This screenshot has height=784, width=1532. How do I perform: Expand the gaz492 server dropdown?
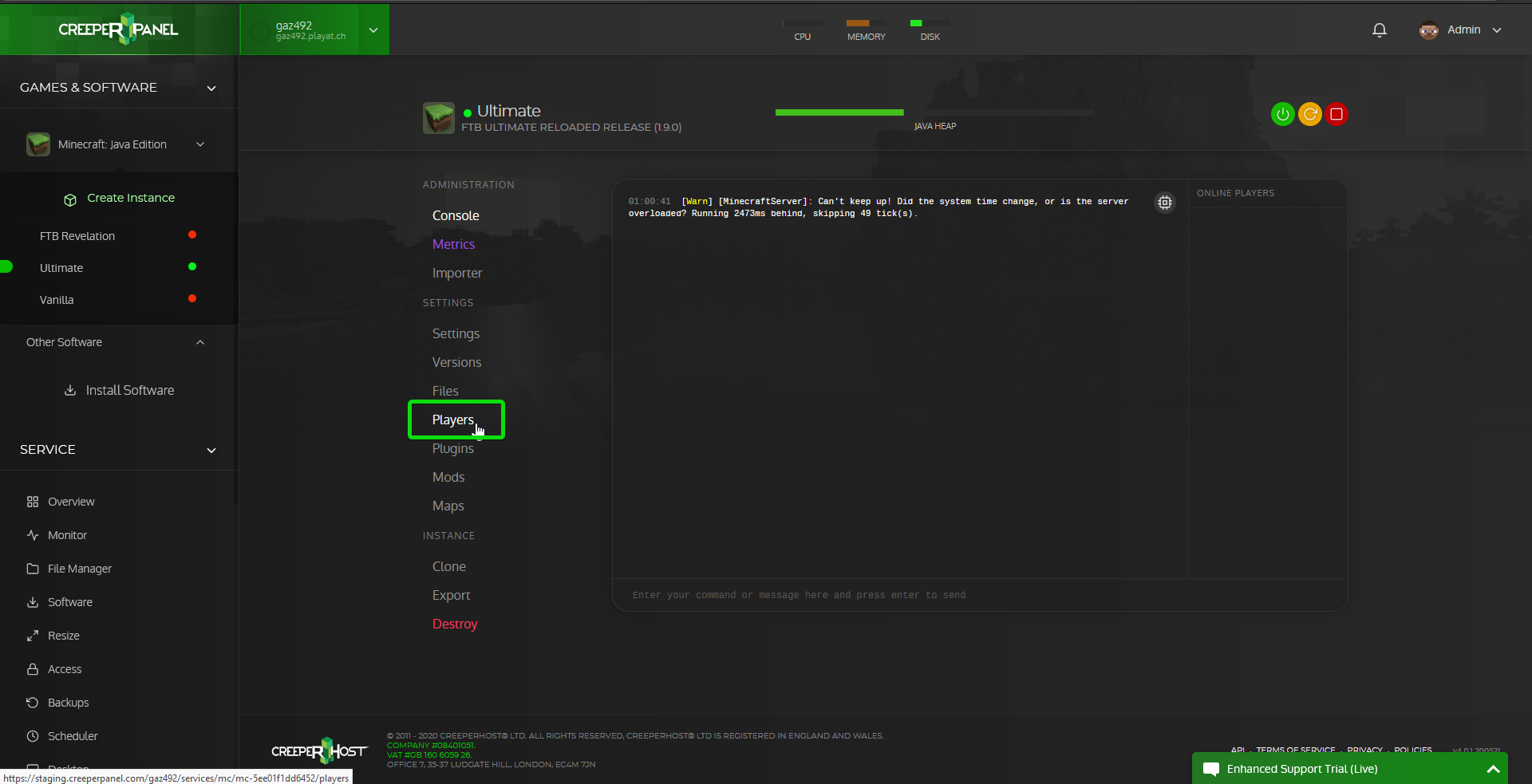tap(373, 30)
